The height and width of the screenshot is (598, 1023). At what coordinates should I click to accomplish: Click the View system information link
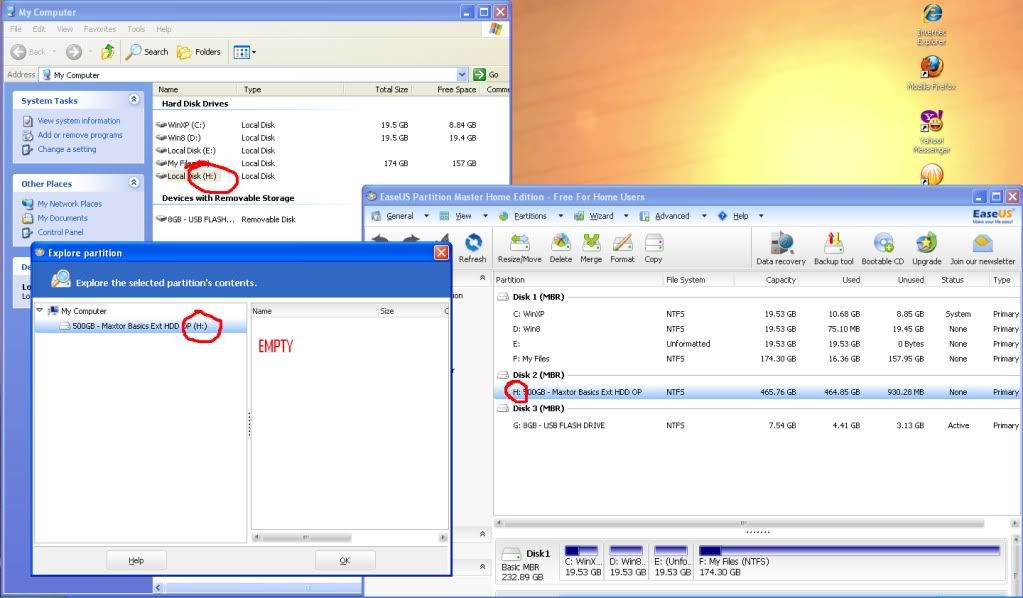tap(79, 121)
